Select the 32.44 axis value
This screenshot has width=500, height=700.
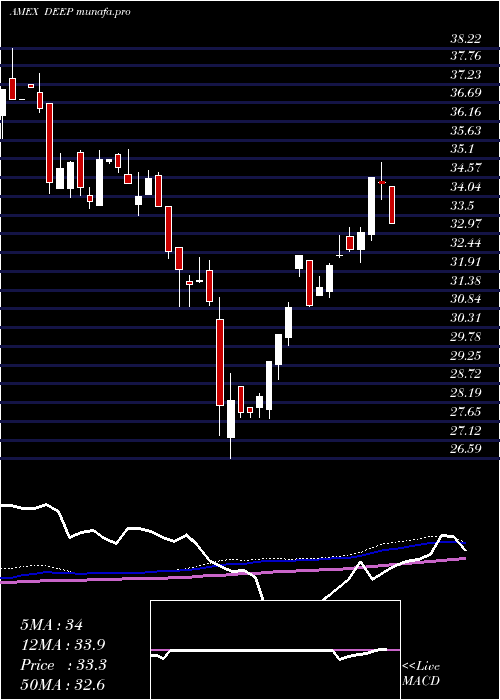coord(466,243)
